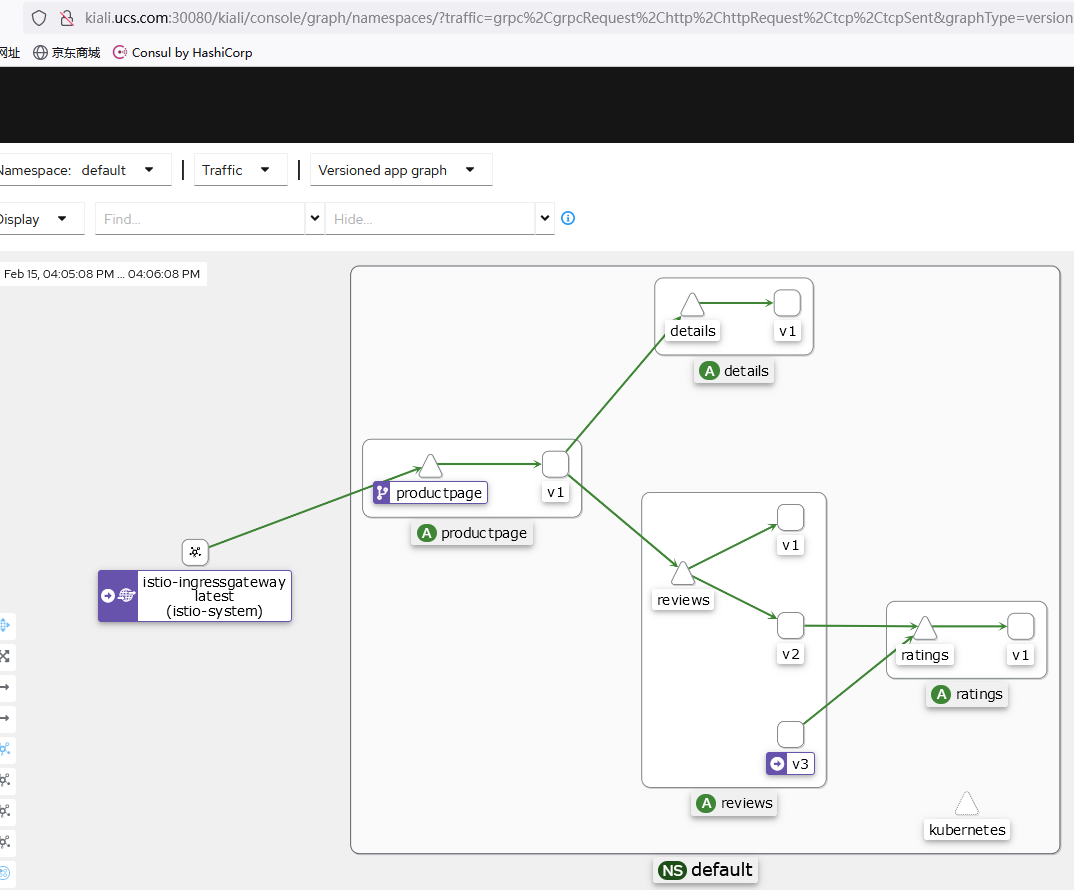
Task: Open the Consul by HashiCorp bookmark
Action: click(x=183, y=53)
